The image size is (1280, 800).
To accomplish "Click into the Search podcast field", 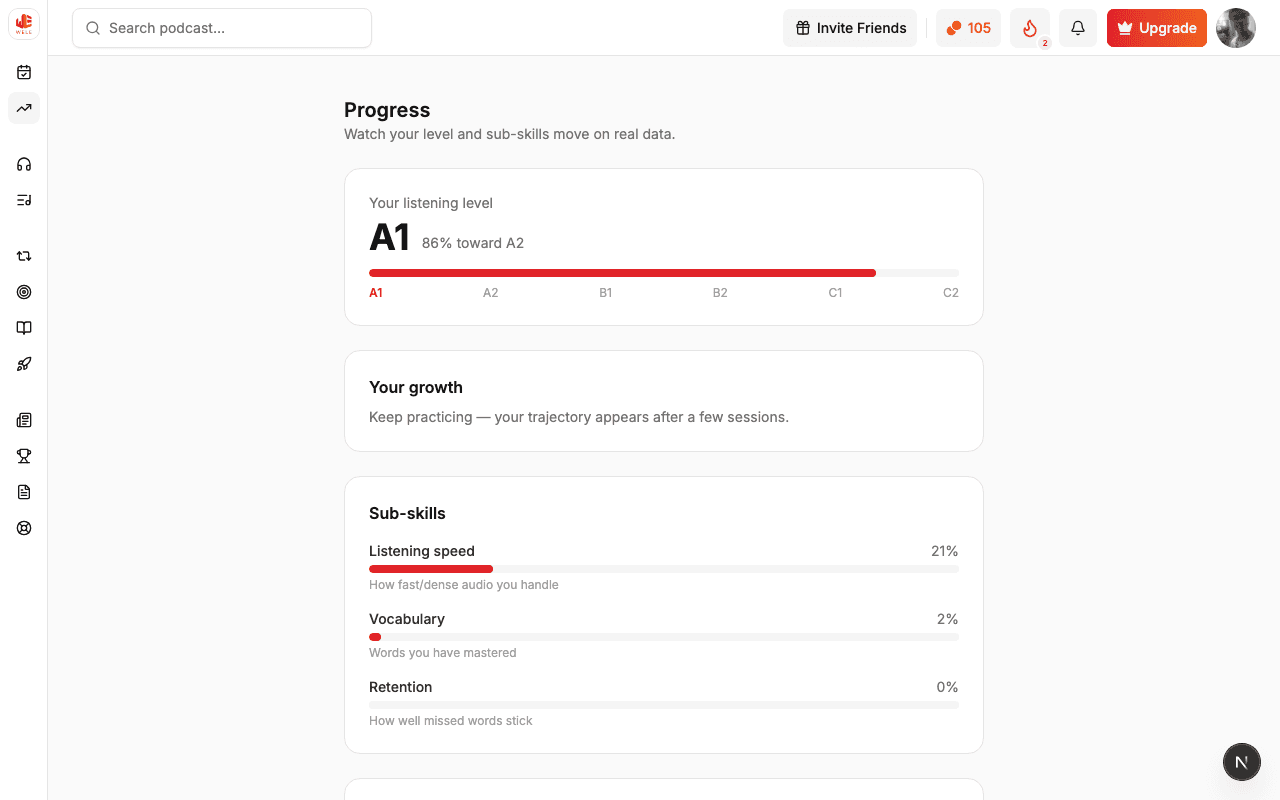I will pos(222,28).
